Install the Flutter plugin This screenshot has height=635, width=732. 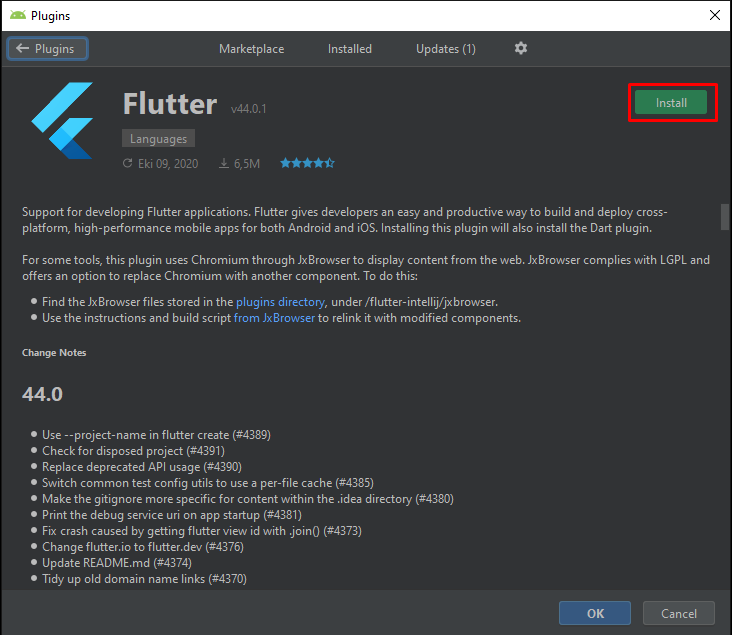pyautogui.click(x=671, y=103)
